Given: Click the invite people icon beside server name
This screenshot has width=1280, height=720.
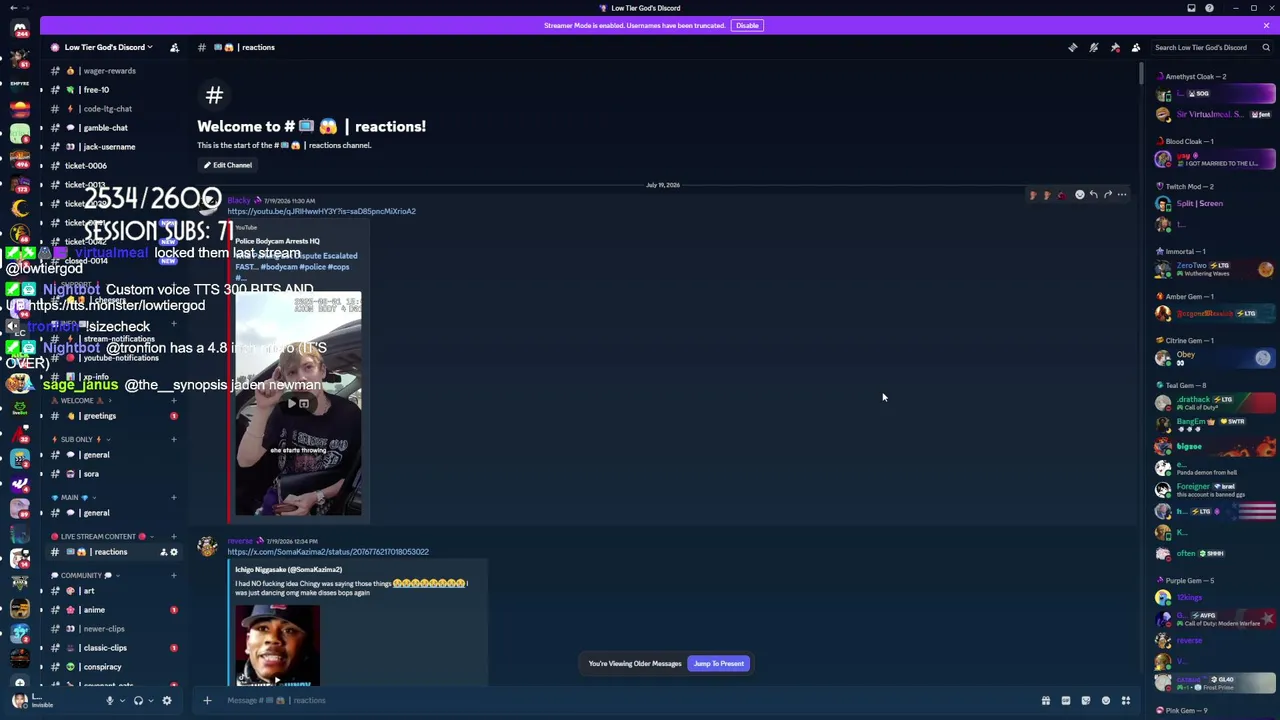Looking at the screenshot, I should click(174, 47).
